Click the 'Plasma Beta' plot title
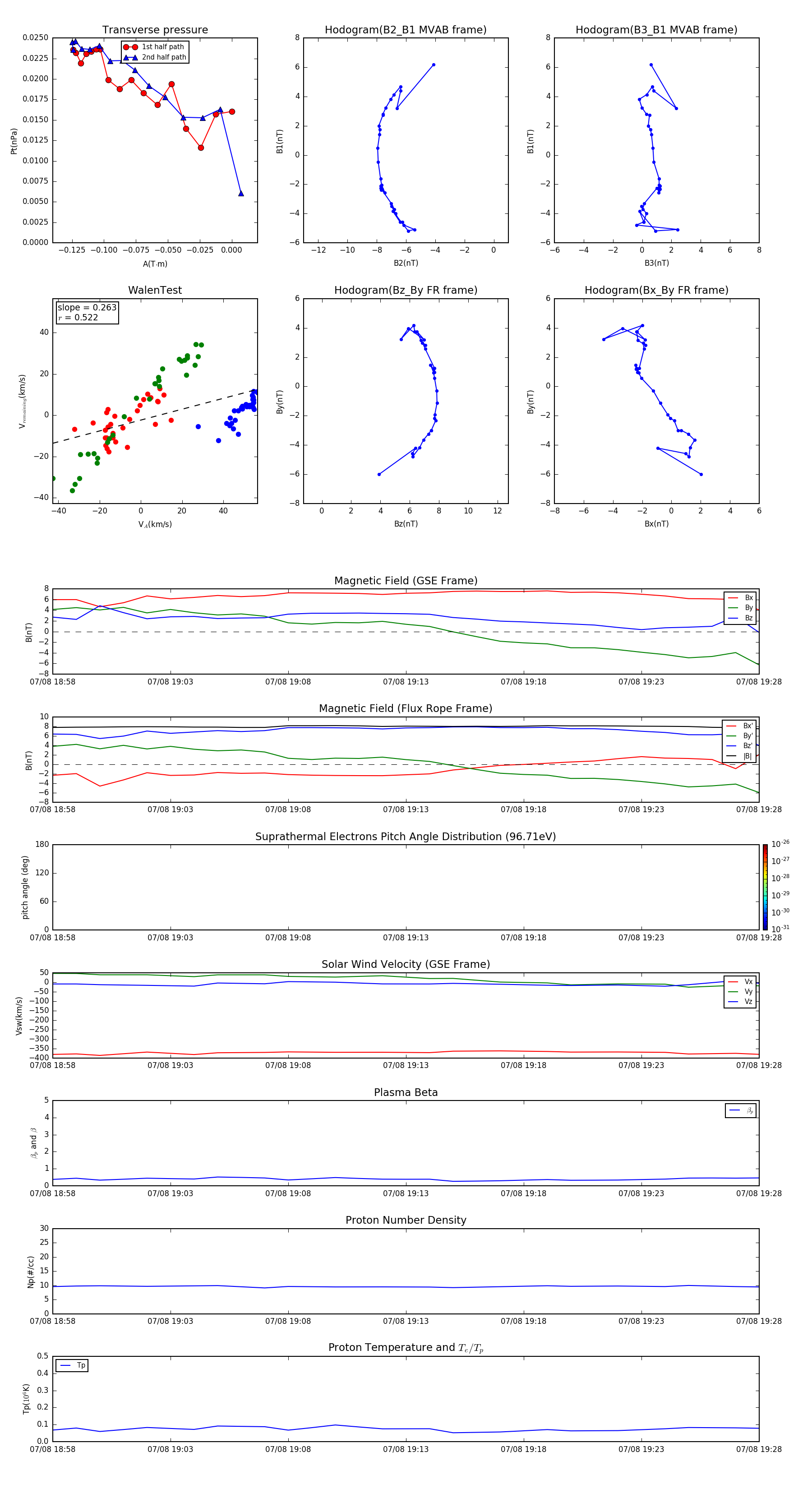This screenshot has height=1489, width=812. coord(406,1092)
